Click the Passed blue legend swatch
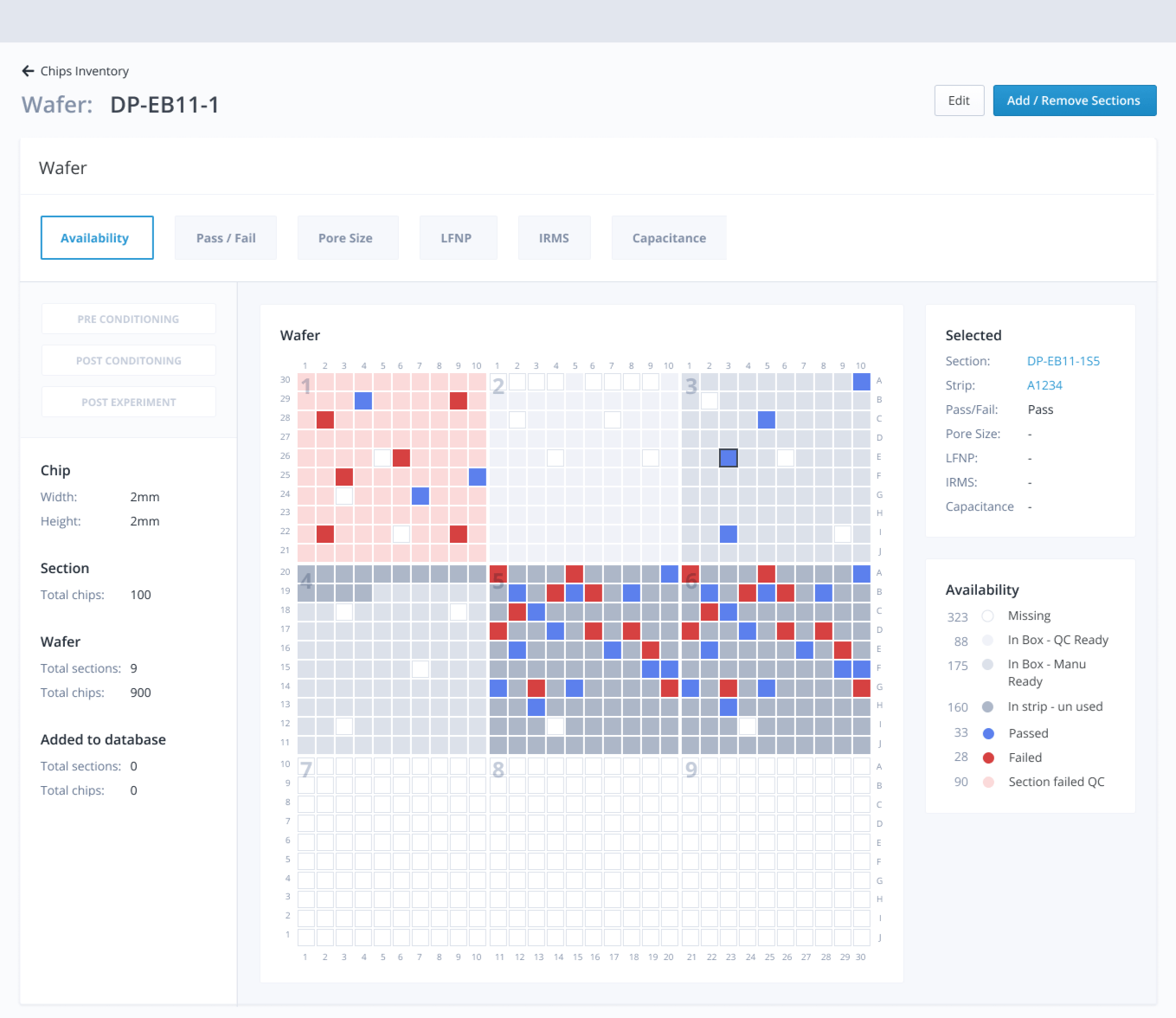This screenshot has width=1176, height=1018. coord(988,733)
